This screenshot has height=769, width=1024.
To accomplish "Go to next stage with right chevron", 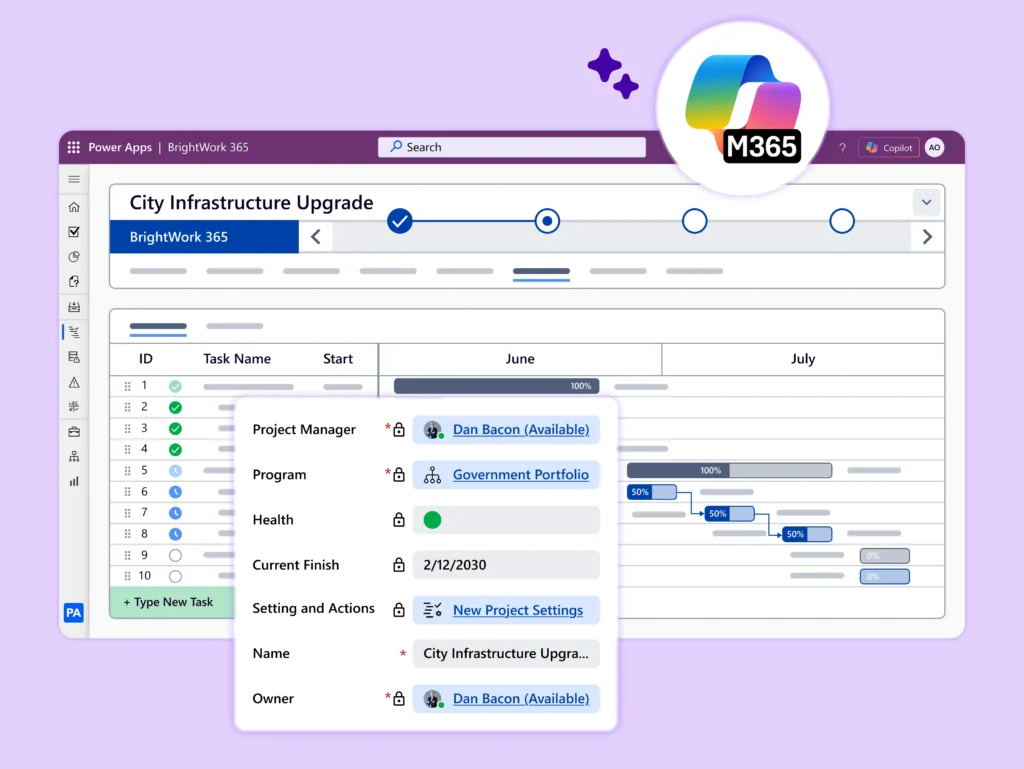I will 927,236.
